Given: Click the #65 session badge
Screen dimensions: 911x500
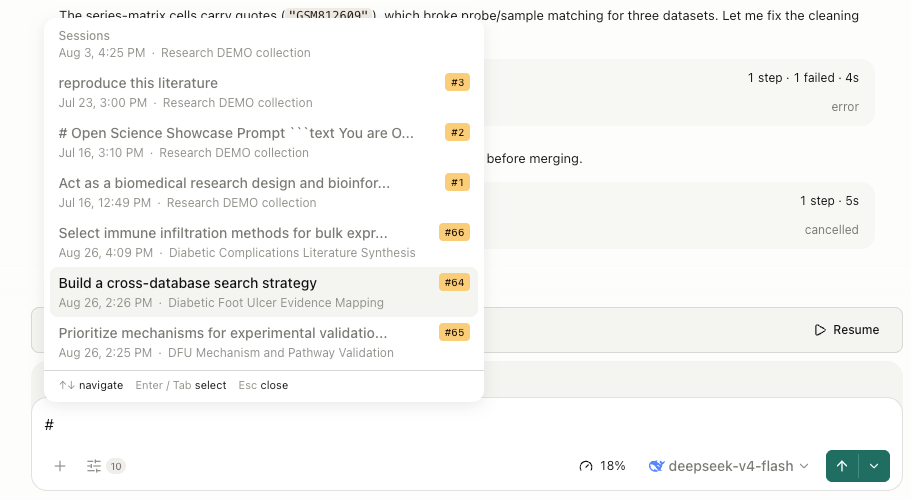Looking at the screenshot, I should point(454,332).
